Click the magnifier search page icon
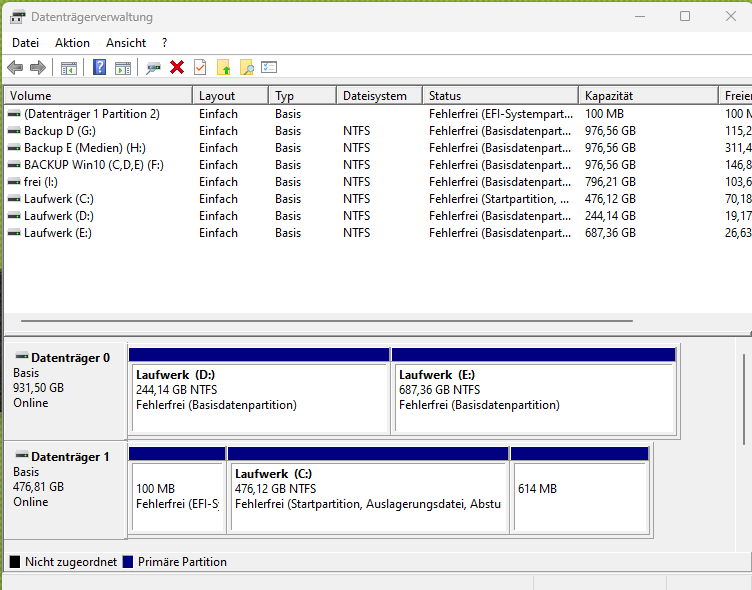Screen dimensions: 752x590 (x=246, y=67)
